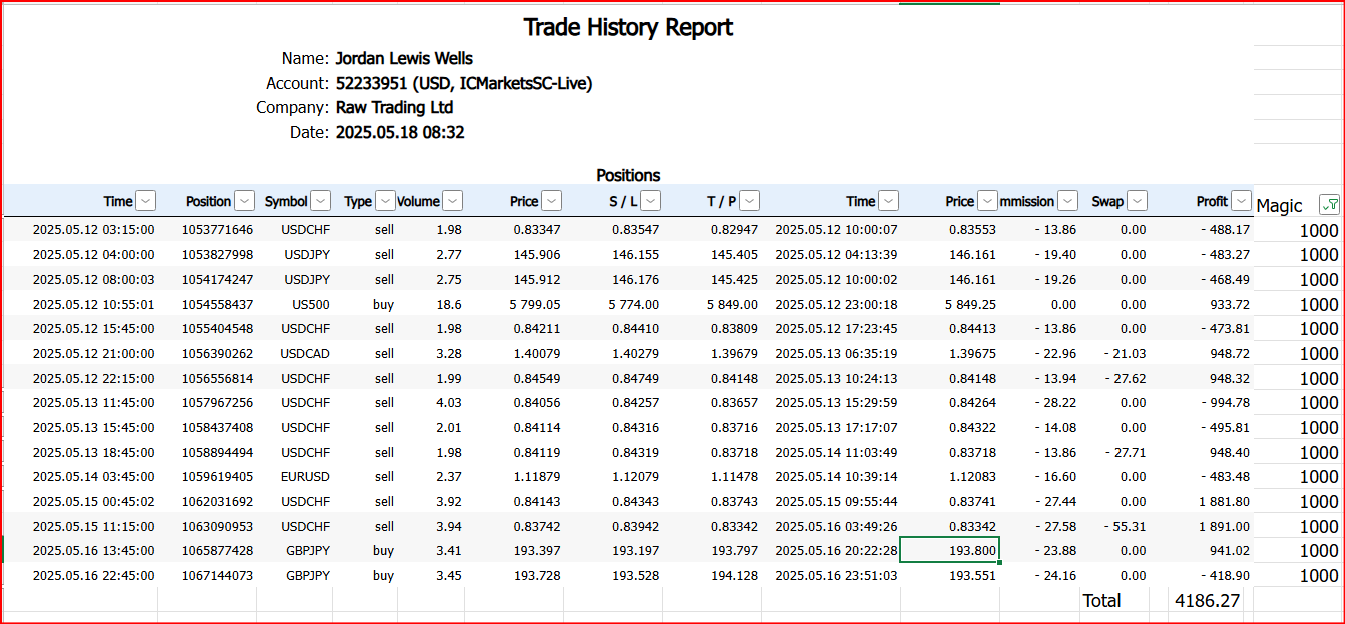Click the Positions section heading
1345x624 pixels.
click(628, 175)
